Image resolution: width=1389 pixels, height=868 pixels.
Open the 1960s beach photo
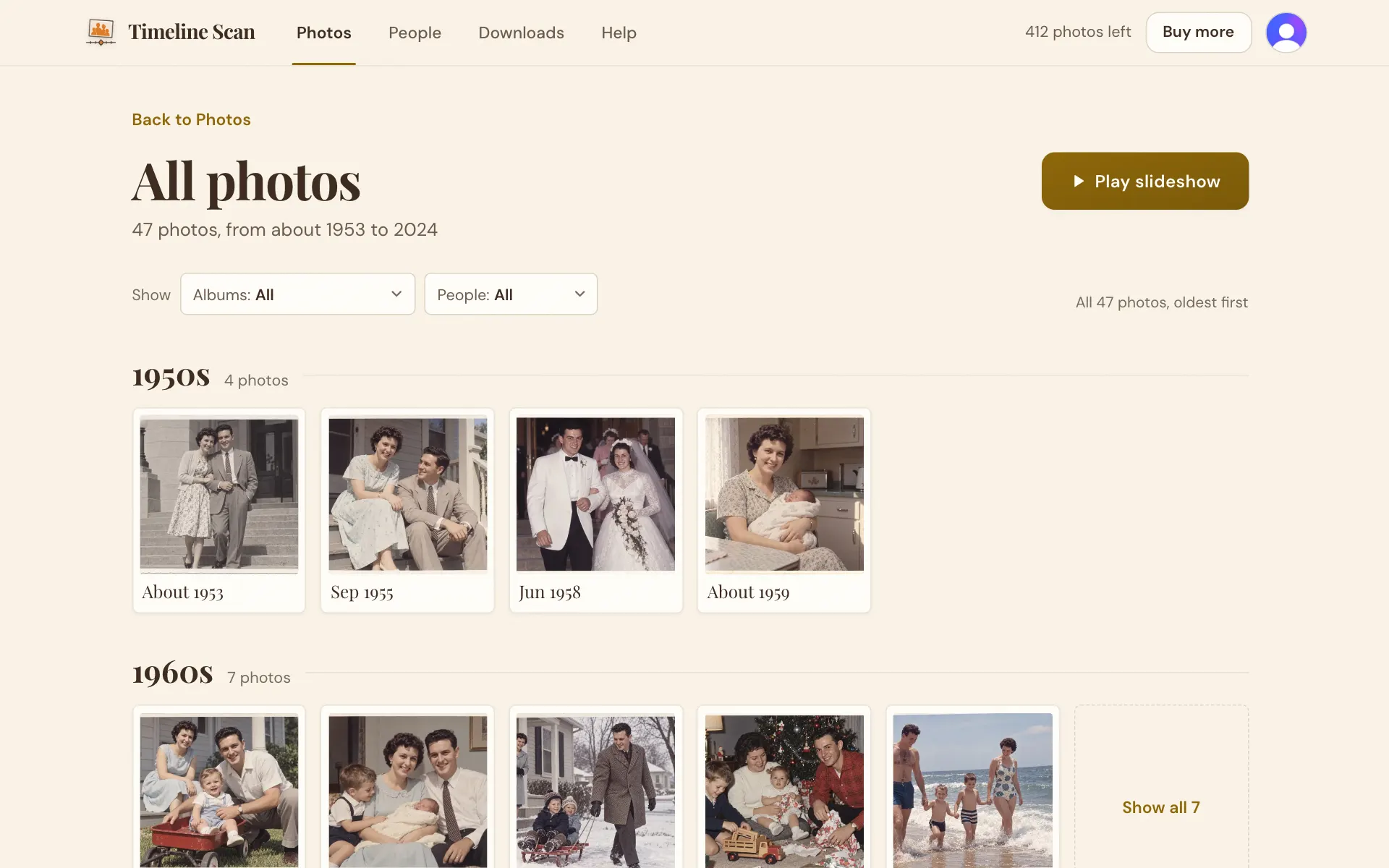pyautogui.click(x=972, y=788)
